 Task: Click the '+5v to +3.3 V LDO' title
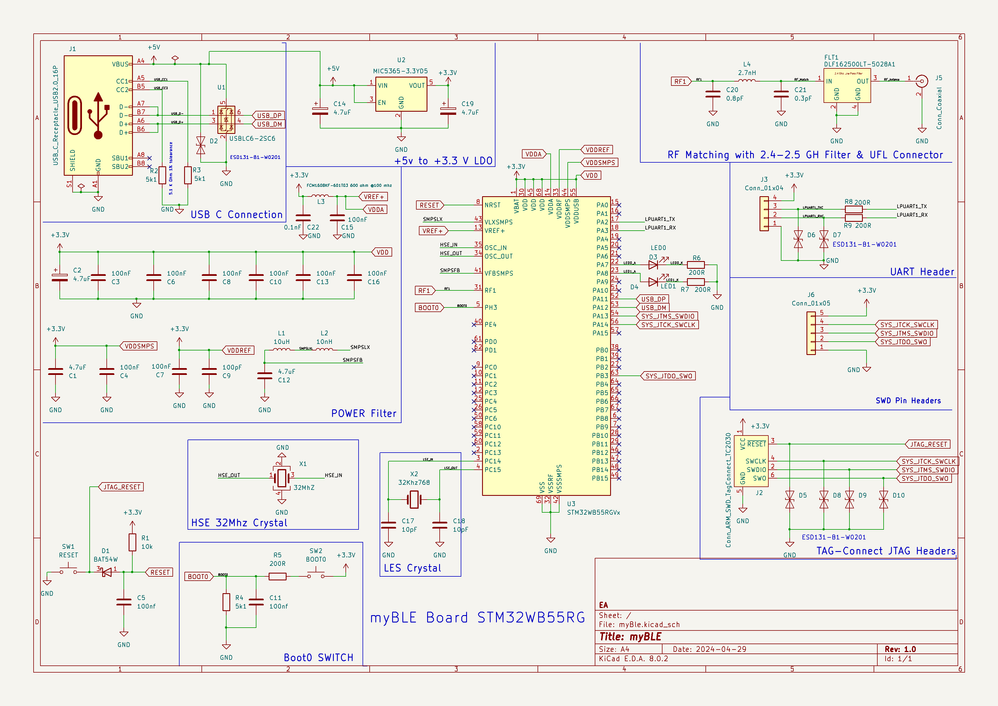click(x=444, y=160)
